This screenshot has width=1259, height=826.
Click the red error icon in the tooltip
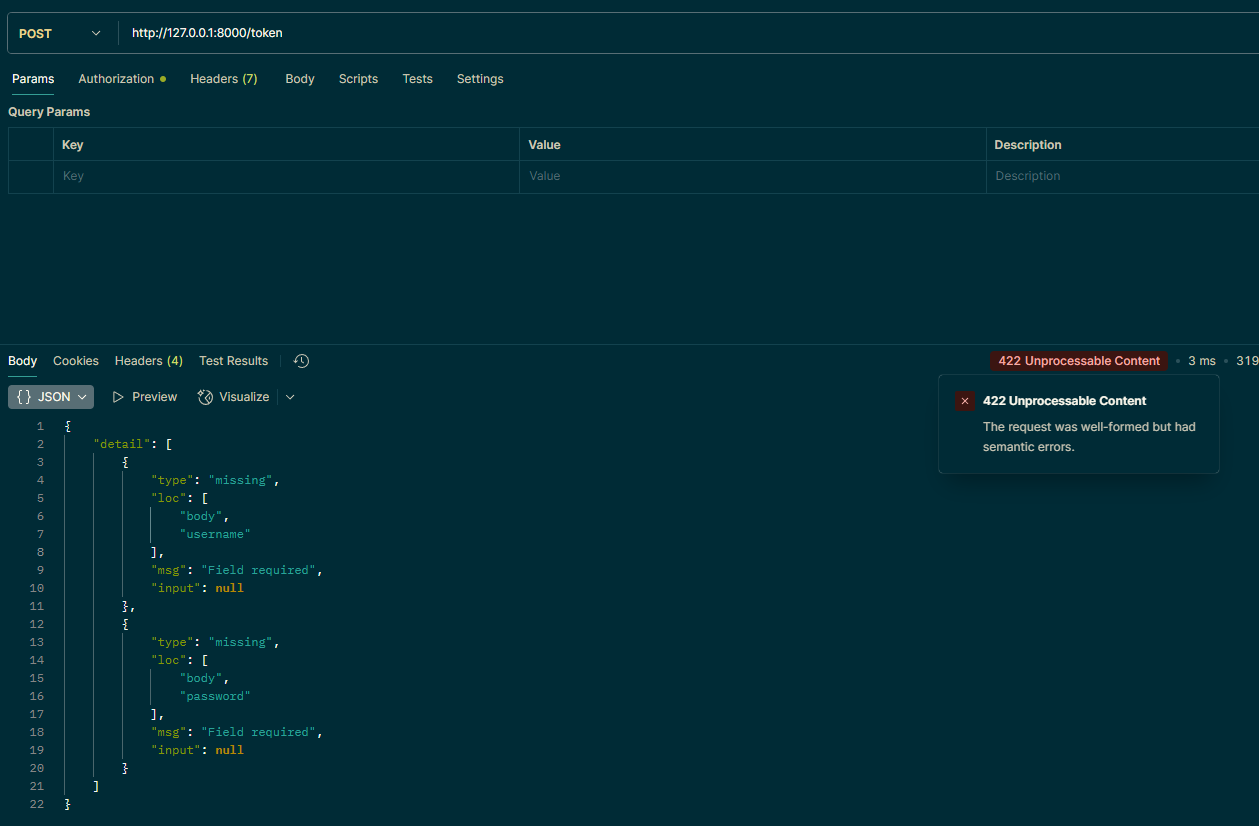[x=965, y=401]
